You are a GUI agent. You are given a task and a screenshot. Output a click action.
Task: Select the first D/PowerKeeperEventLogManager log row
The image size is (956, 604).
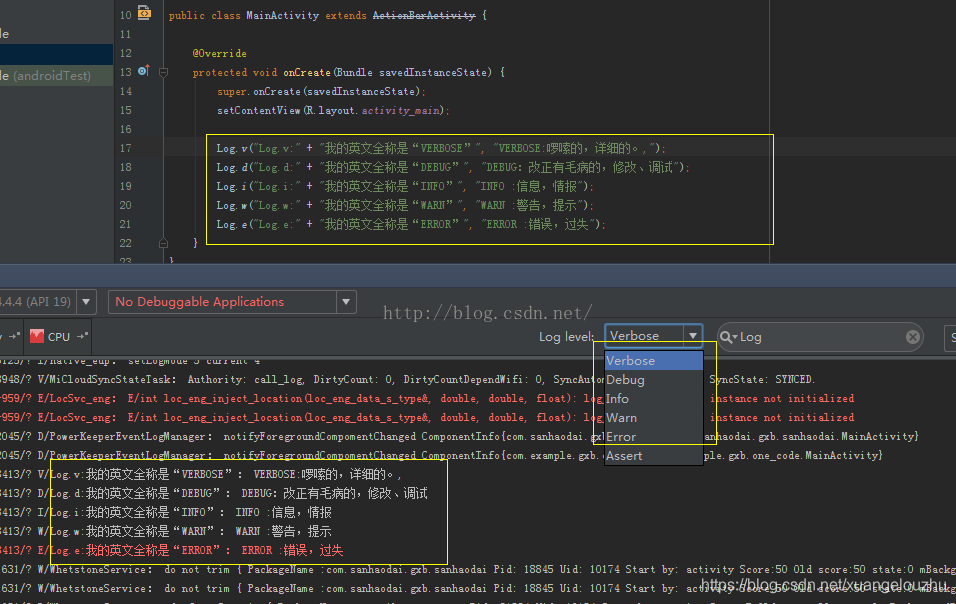tap(458, 436)
